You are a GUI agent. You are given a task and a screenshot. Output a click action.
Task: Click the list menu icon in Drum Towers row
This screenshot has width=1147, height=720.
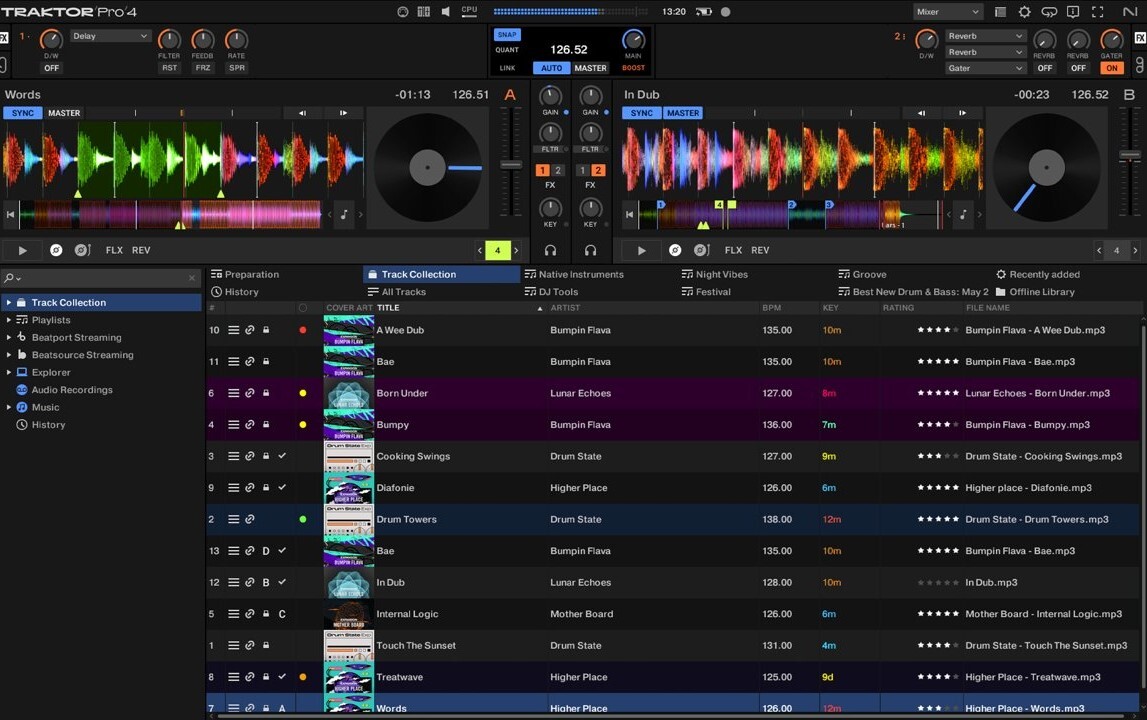coord(233,520)
